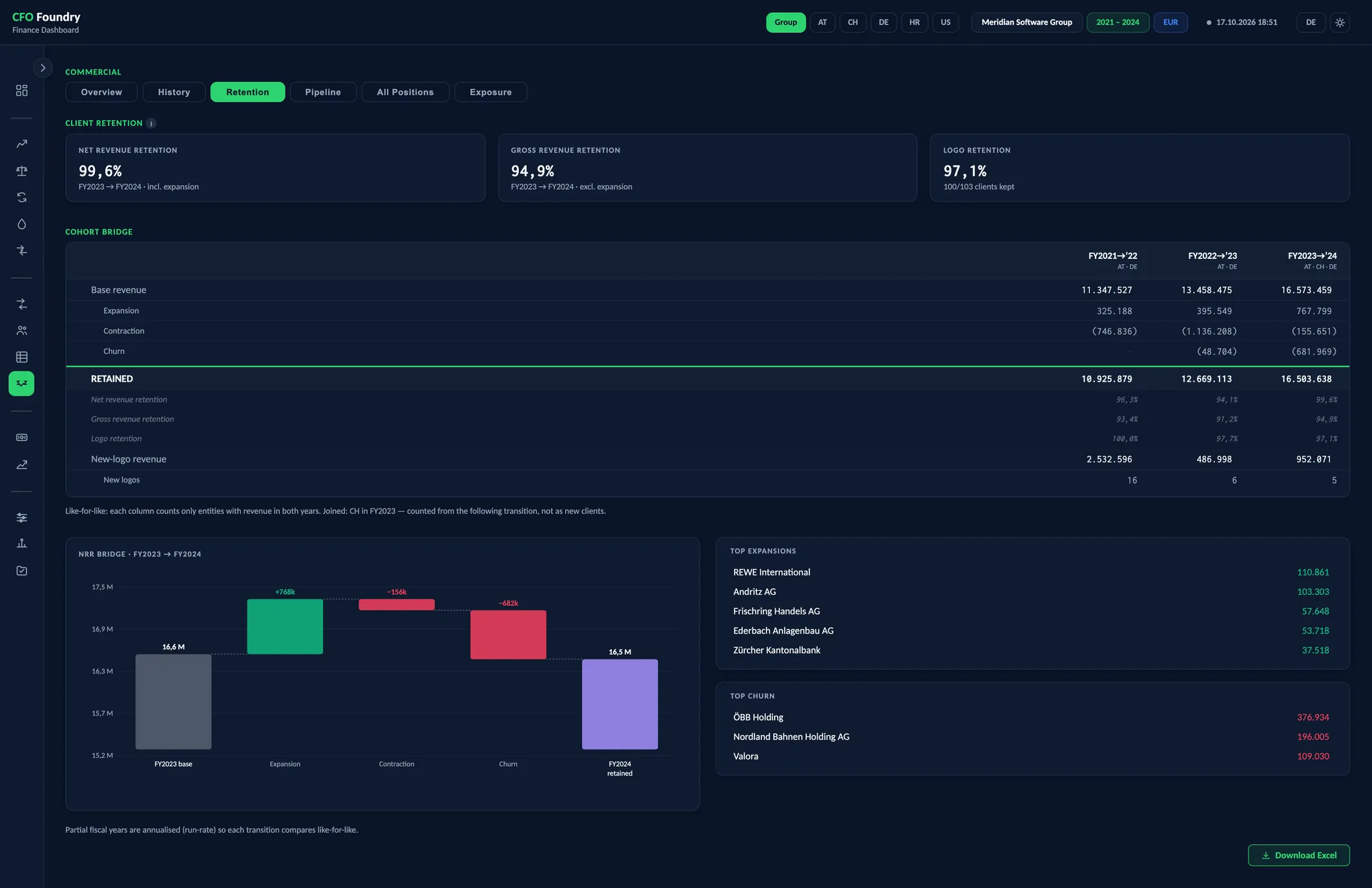Viewport: 1372px width, 888px height.
Task: Open the EUR currency selector
Action: coord(1170,23)
